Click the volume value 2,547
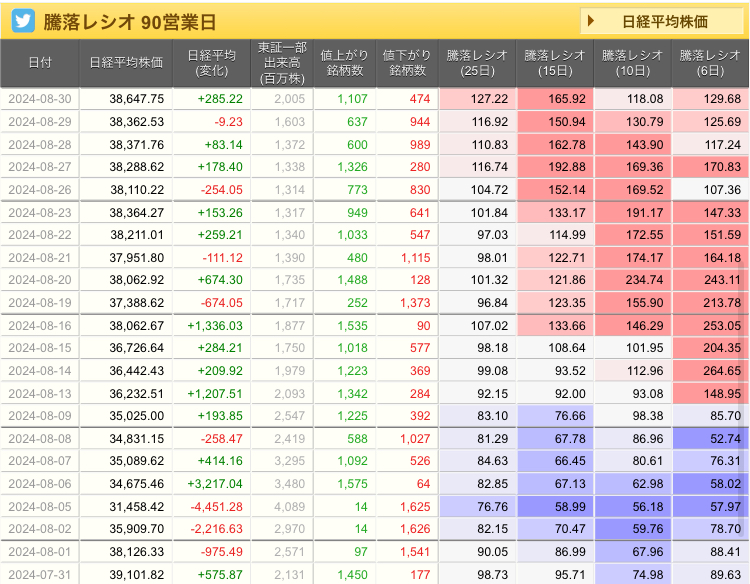 tap(289, 416)
